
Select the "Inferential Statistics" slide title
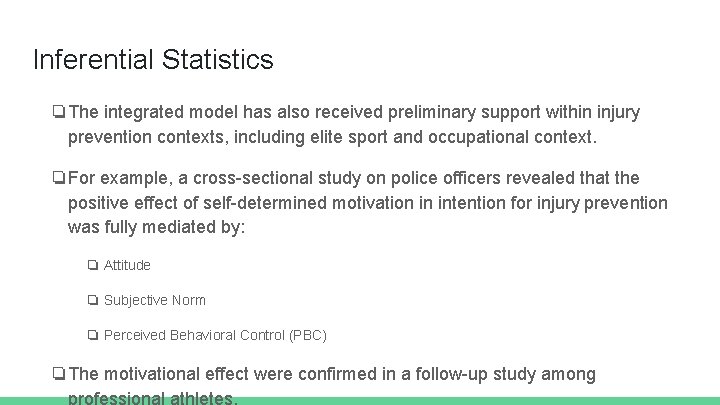(x=153, y=60)
